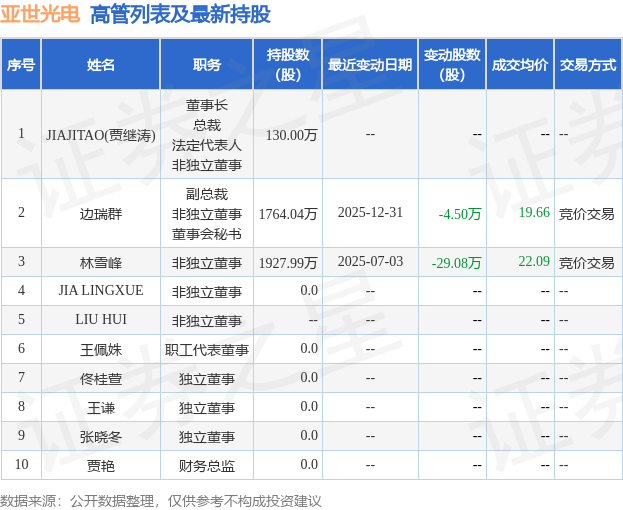Click the 职工代表董事 position text

tap(207, 350)
